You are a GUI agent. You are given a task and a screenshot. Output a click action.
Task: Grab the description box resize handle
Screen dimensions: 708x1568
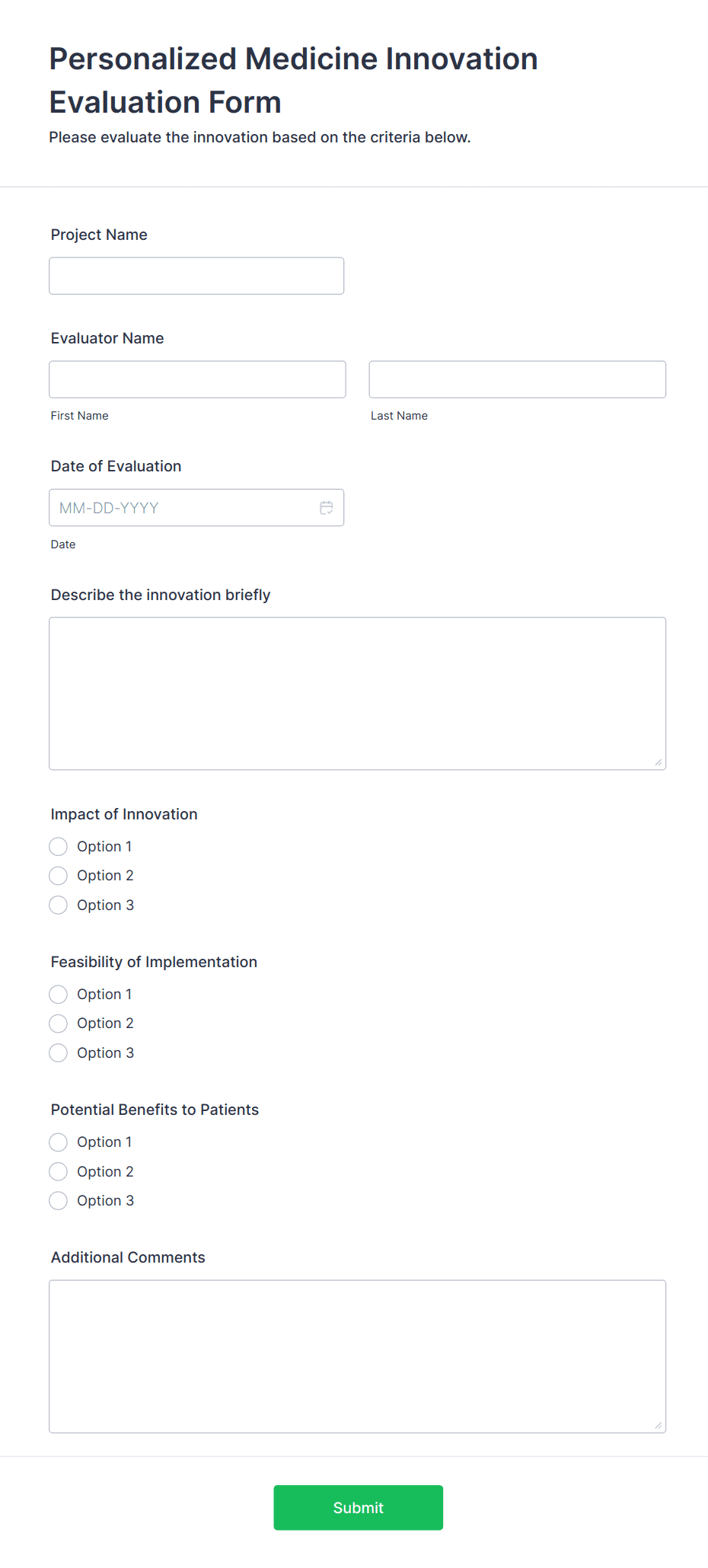659,762
